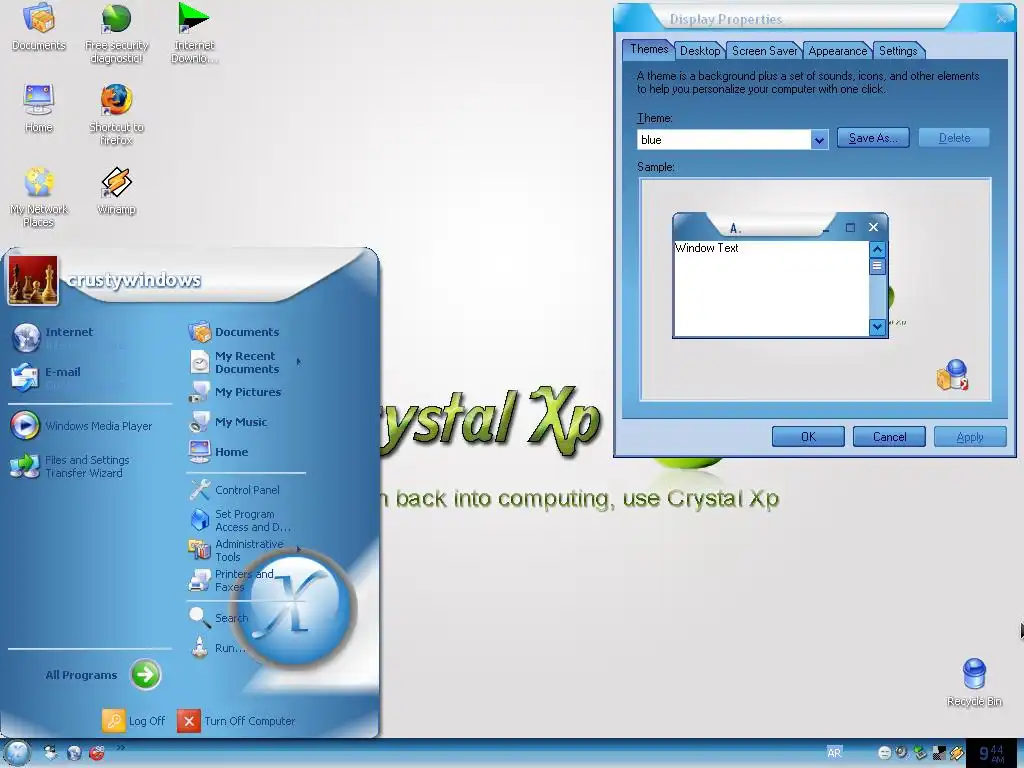Click the globe quick launch icon
Screen dimensions: 1024x768
coord(74,753)
